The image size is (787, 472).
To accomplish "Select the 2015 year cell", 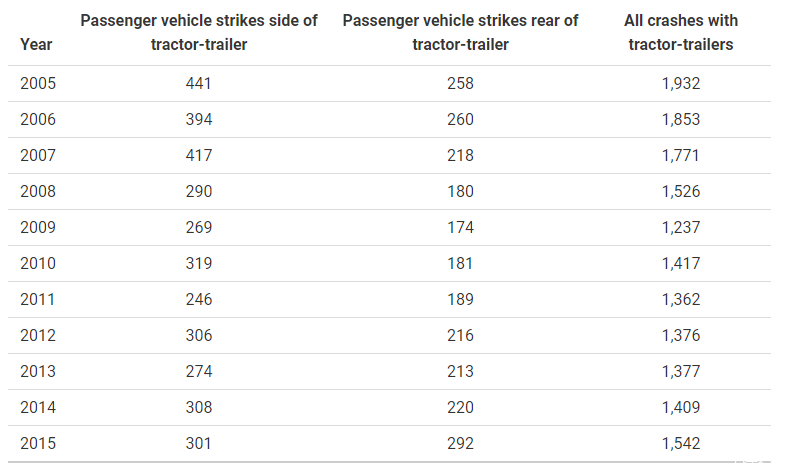I will 38,444.
